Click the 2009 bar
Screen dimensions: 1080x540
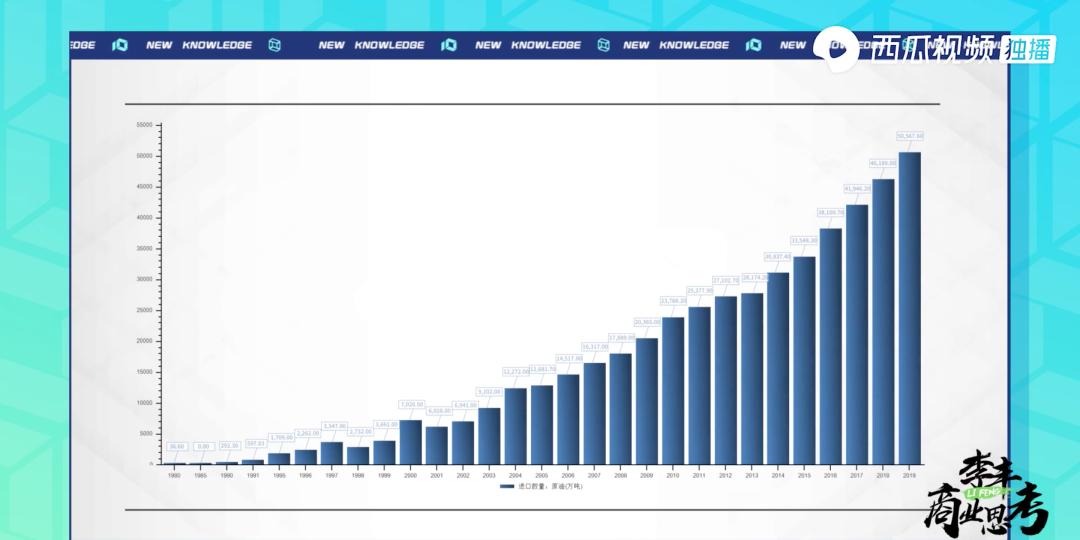coord(647,402)
